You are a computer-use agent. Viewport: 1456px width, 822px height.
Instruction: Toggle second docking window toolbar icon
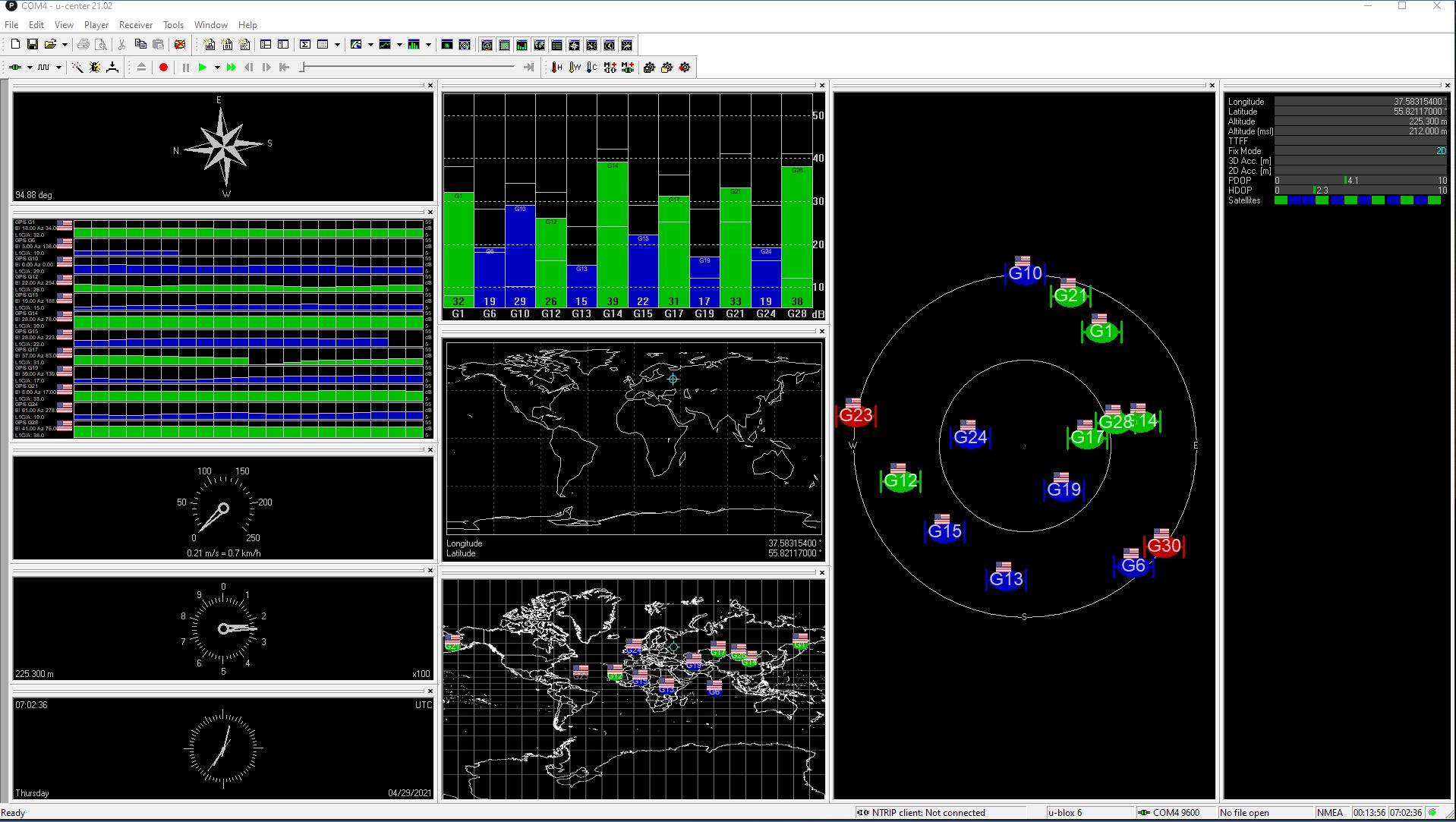click(504, 45)
